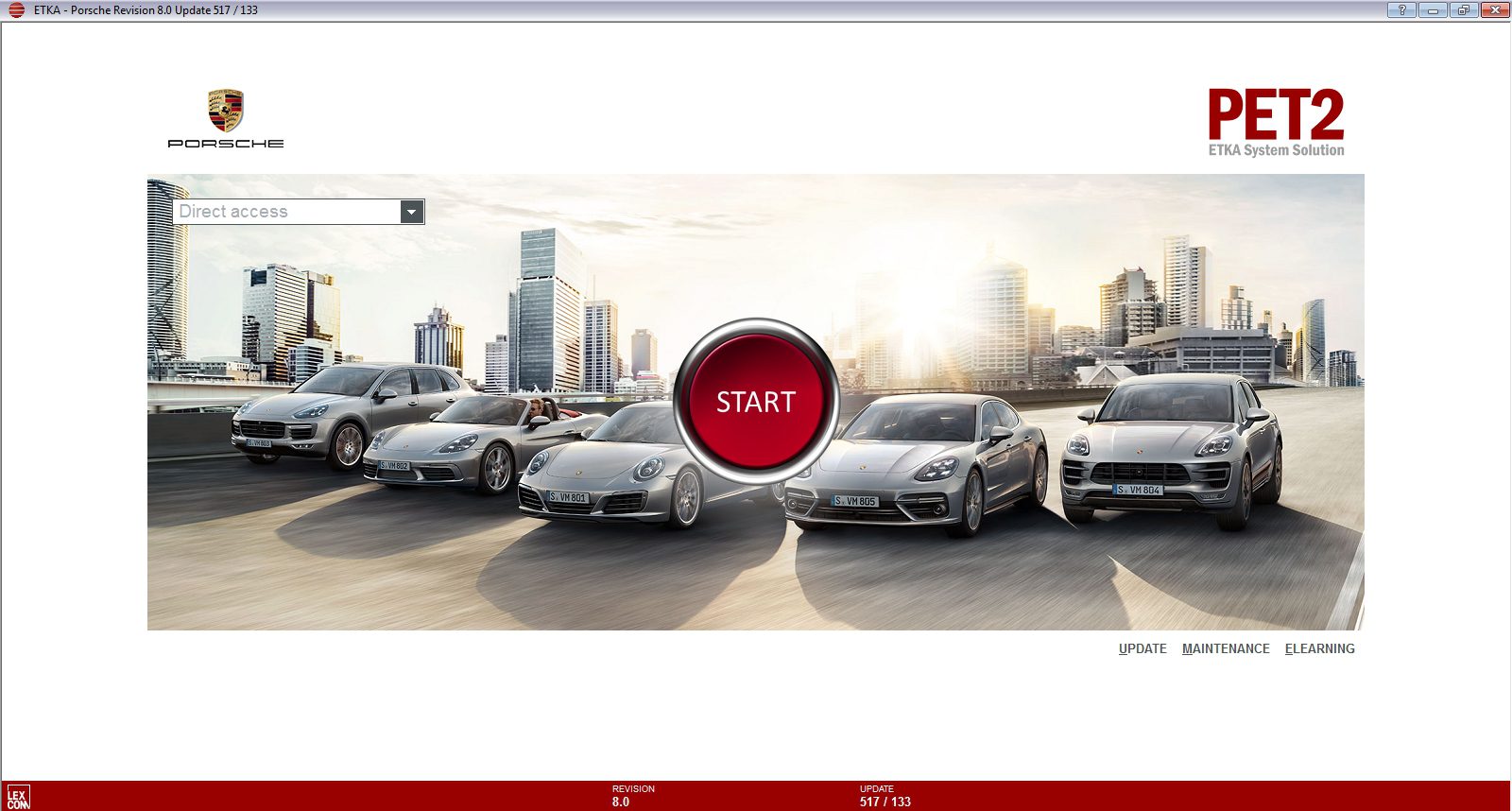Image resolution: width=1512 pixels, height=811 pixels.
Task: Open the UPDATE link
Action: (x=1143, y=648)
